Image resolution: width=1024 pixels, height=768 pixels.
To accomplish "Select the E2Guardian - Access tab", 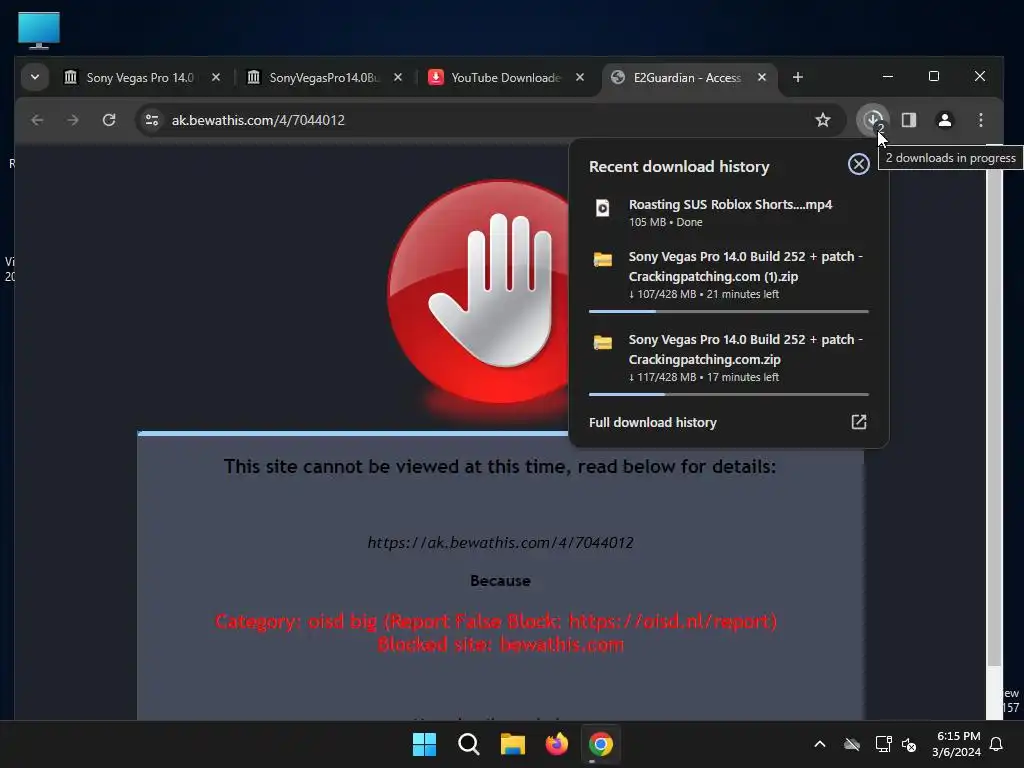I will click(x=687, y=78).
